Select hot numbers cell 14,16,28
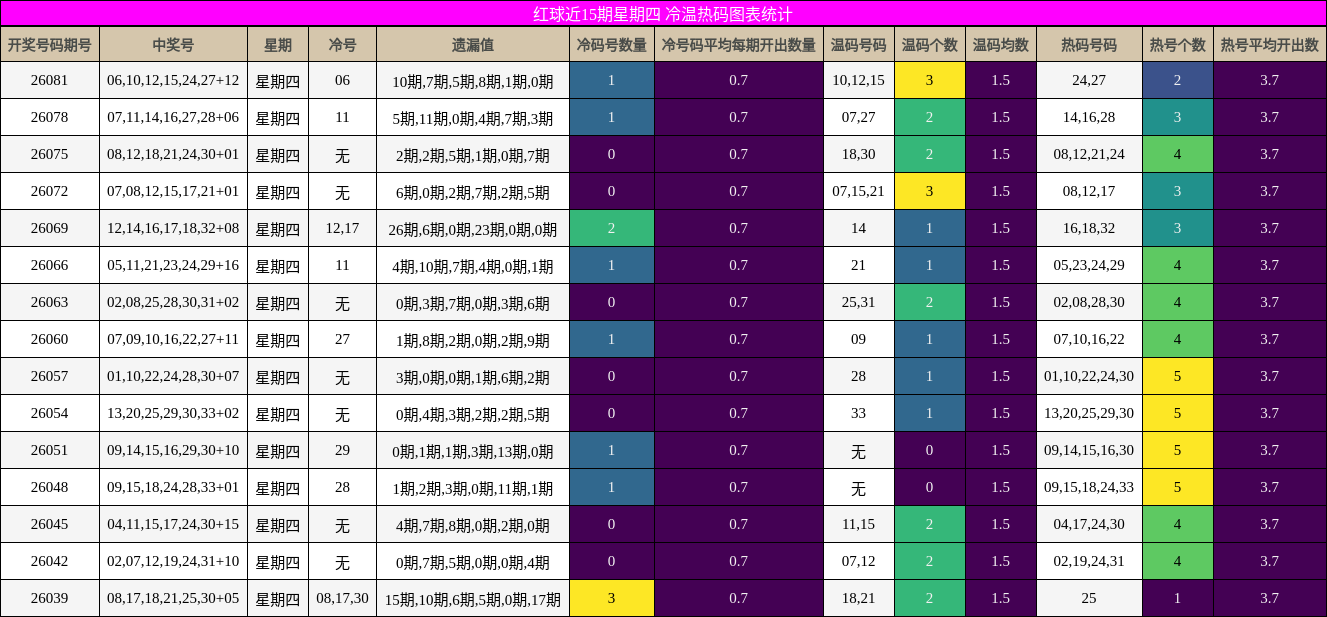Viewport: 1327px width, 617px height. pyautogui.click(x=1090, y=117)
